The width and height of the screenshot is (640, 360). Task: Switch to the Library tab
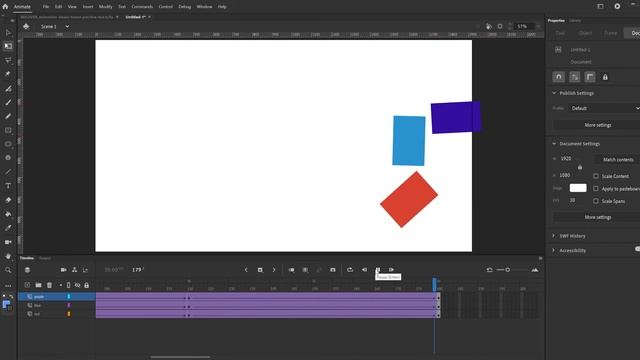(x=575, y=20)
